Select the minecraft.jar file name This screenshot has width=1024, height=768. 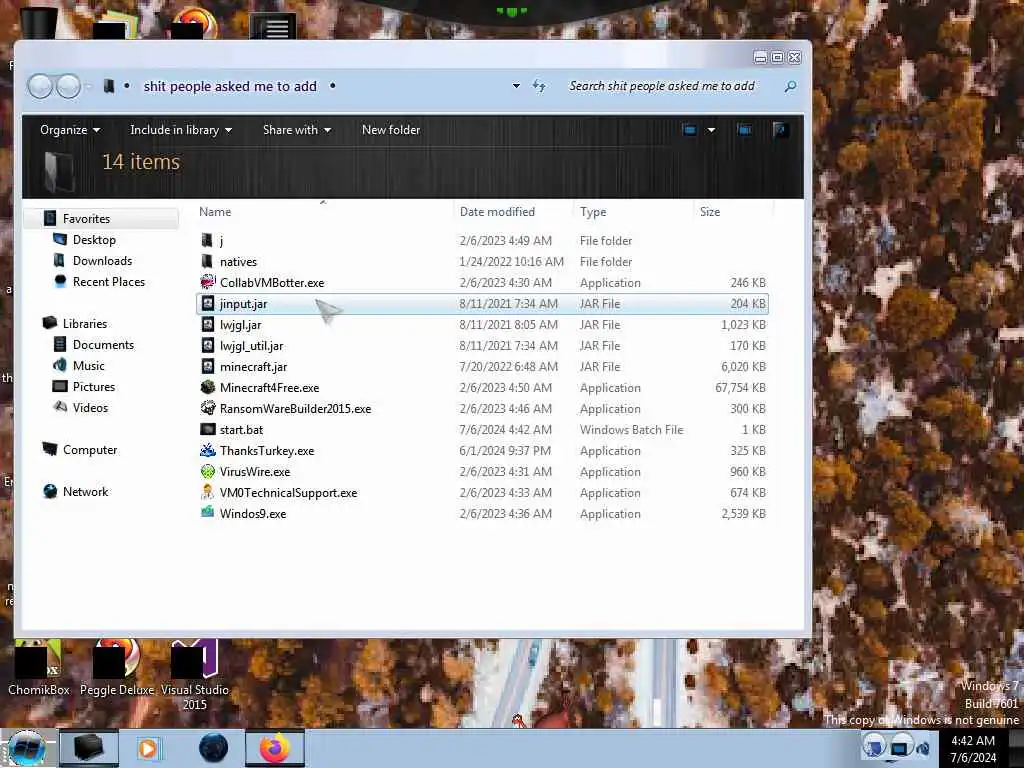click(253, 366)
